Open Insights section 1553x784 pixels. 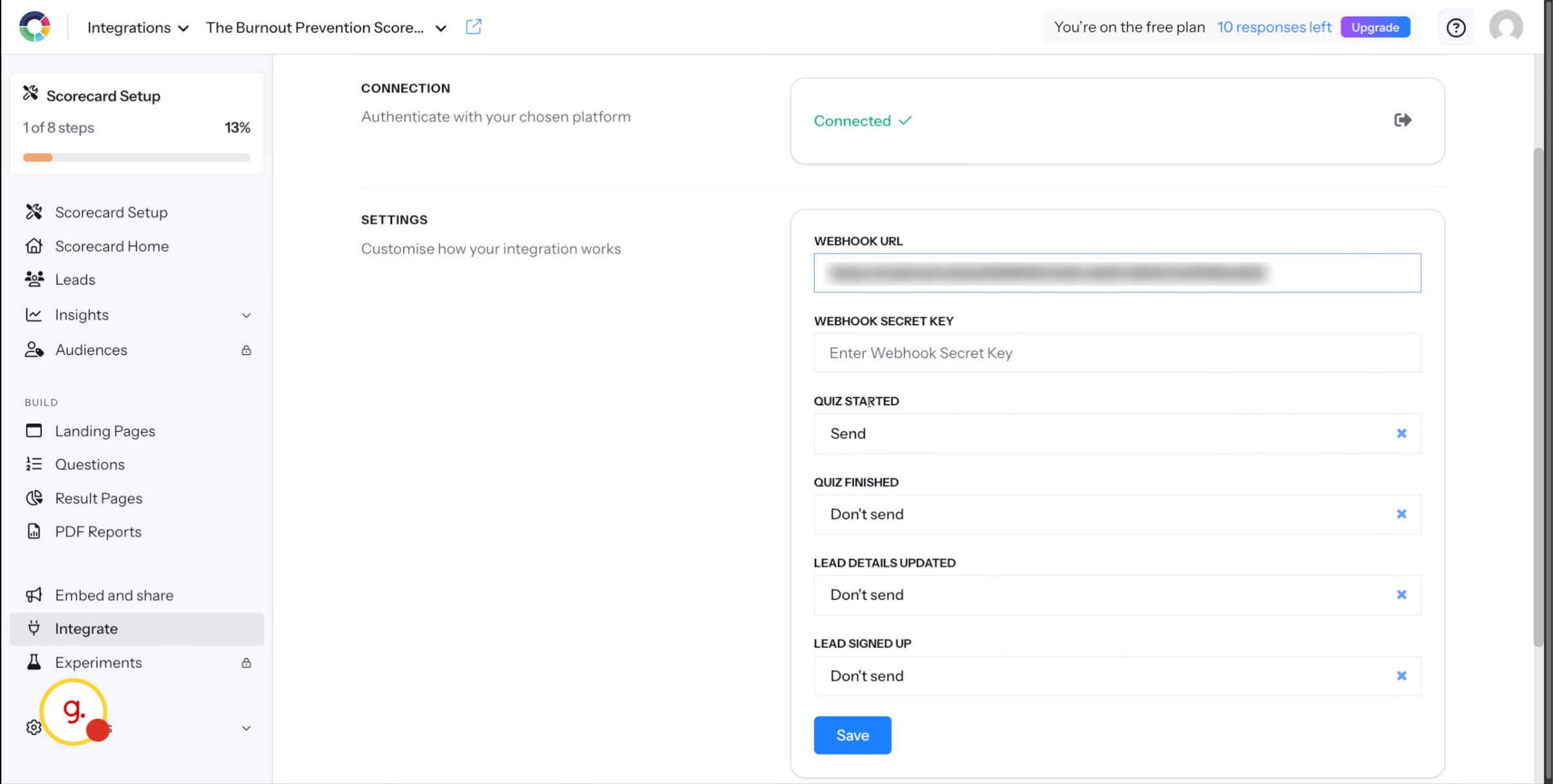[137, 315]
